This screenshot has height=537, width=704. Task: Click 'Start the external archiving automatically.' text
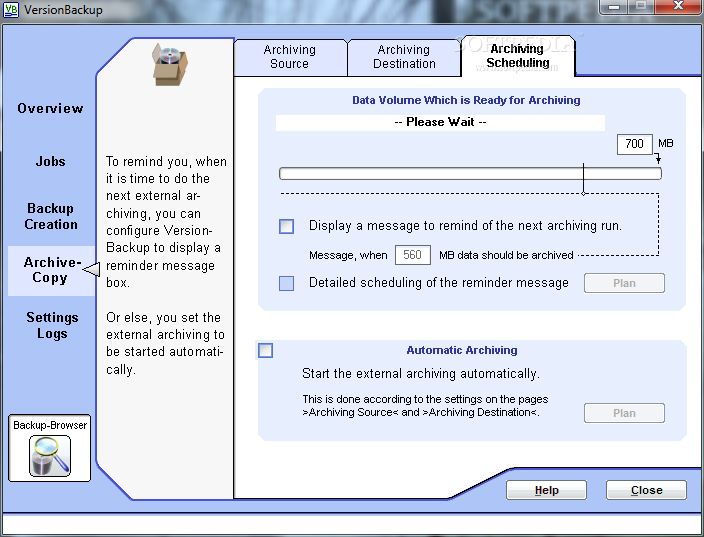[421, 374]
